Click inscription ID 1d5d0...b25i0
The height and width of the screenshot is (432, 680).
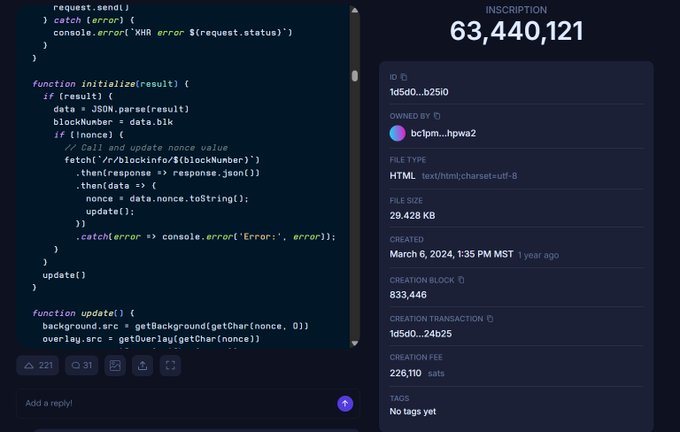(418, 92)
